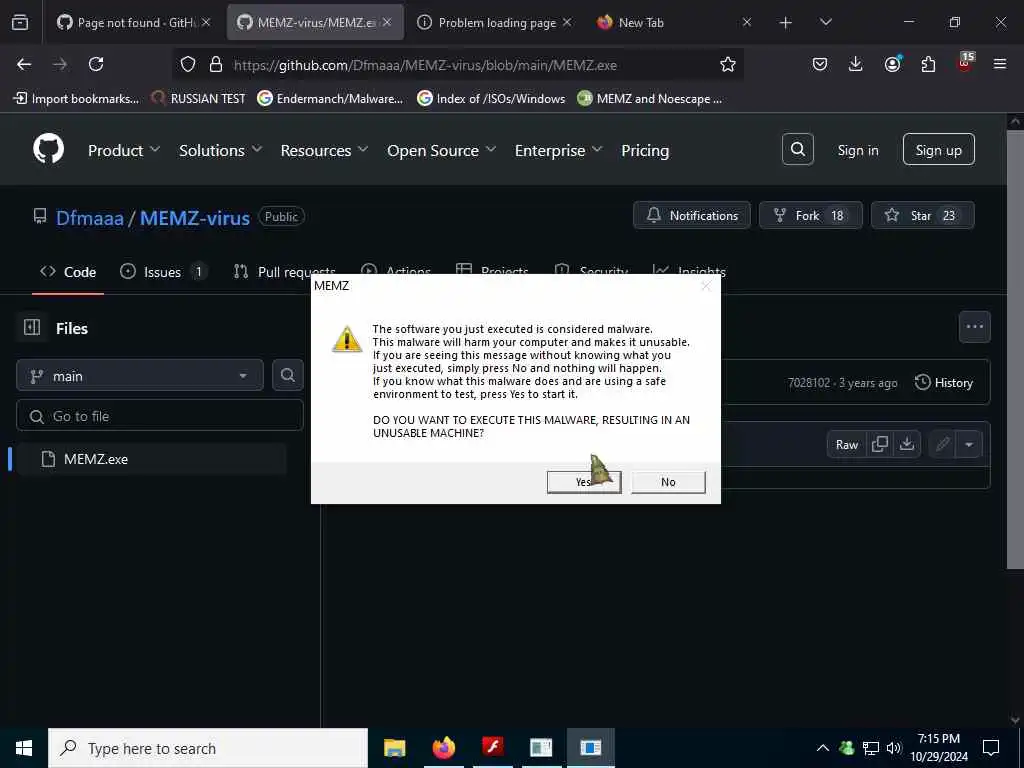Open Firefox View icon
Viewport: 1024px width, 768px height.
pyautogui.click(x=20, y=22)
